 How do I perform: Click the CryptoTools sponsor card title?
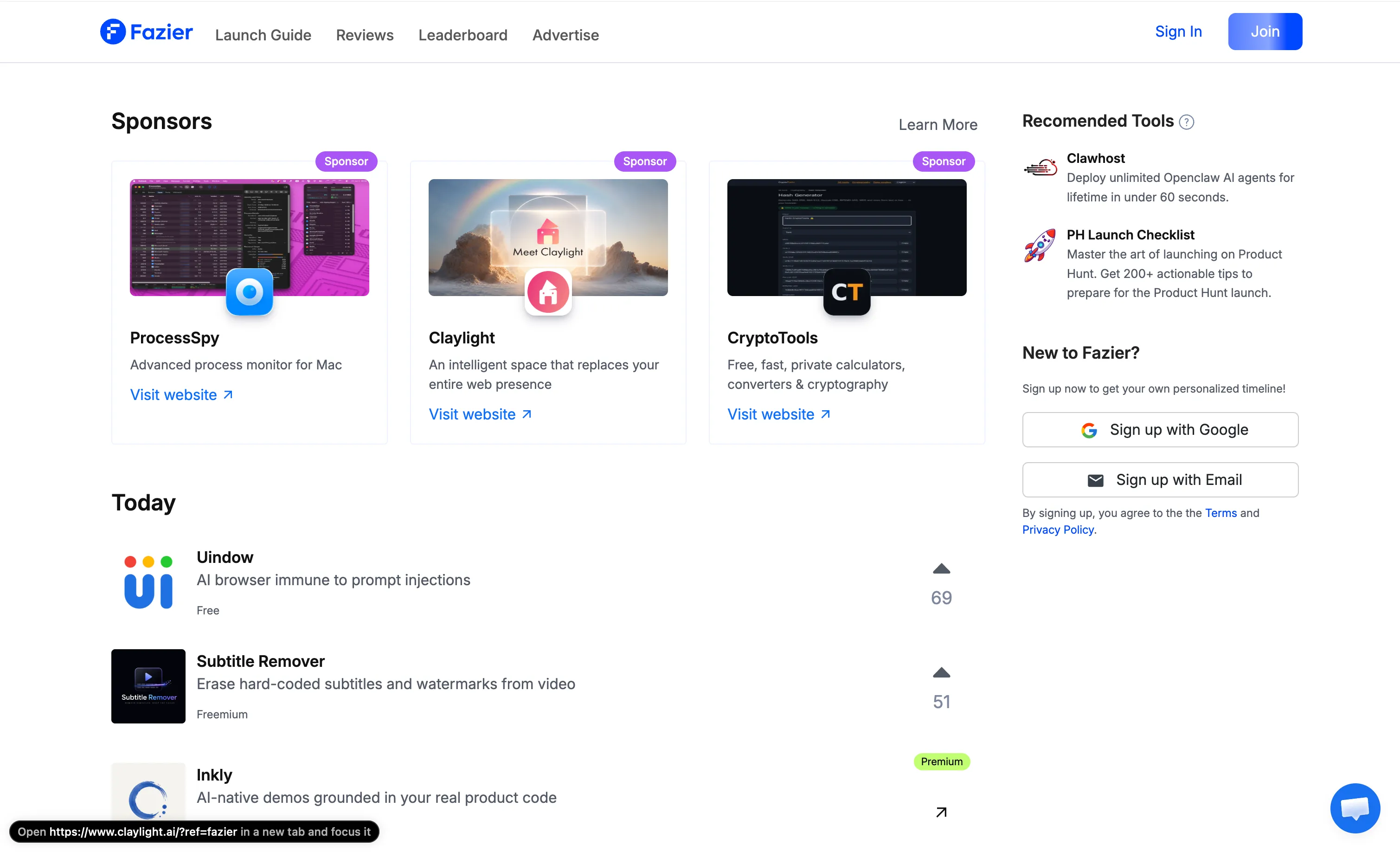(x=773, y=338)
